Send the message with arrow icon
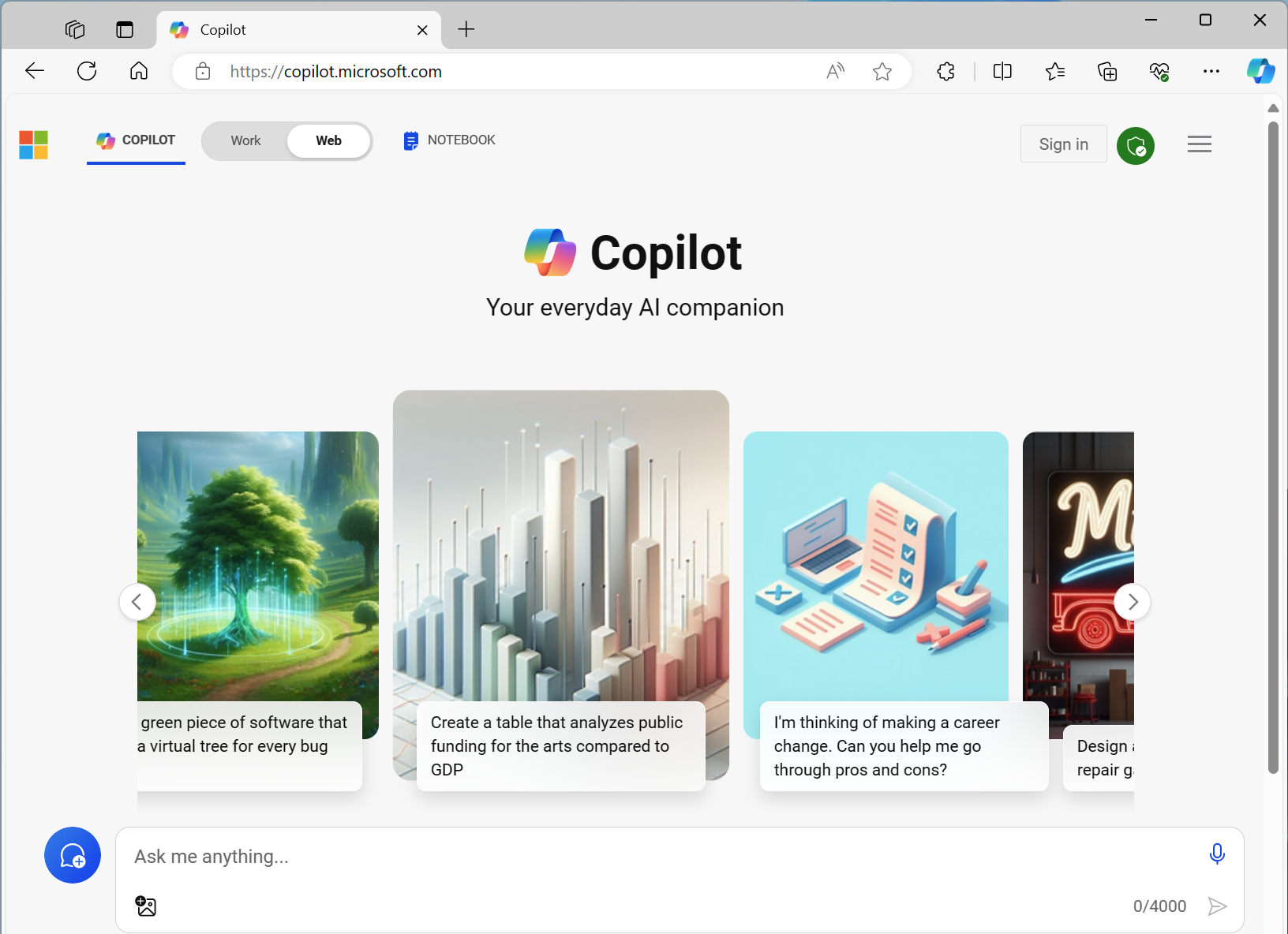This screenshot has width=1288, height=934. click(1218, 906)
